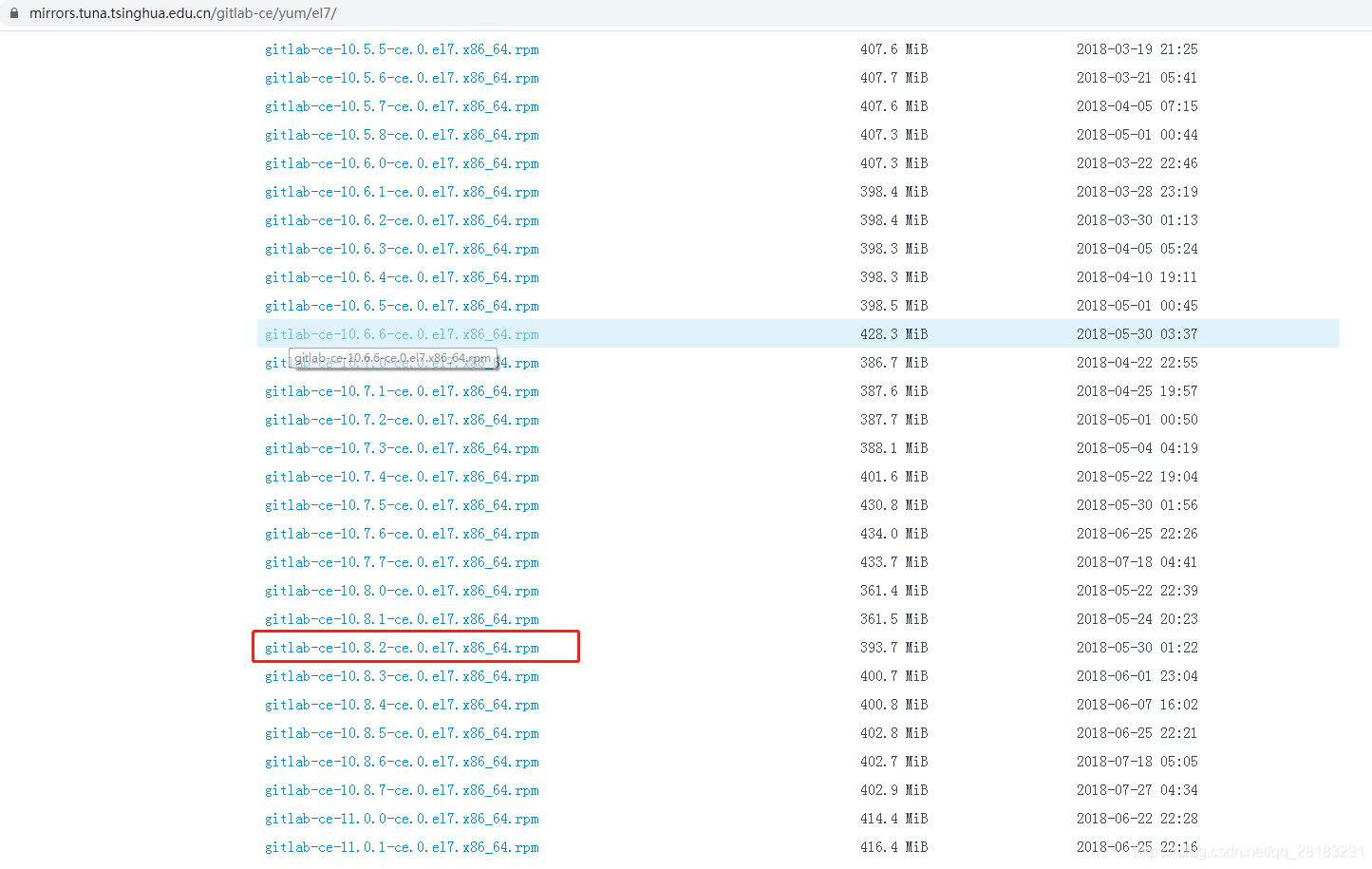Click gitlab-ce-10.6.1-ce.0.el7.x86_64.rpm
This screenshot has height=869, width=1372.
402,192
